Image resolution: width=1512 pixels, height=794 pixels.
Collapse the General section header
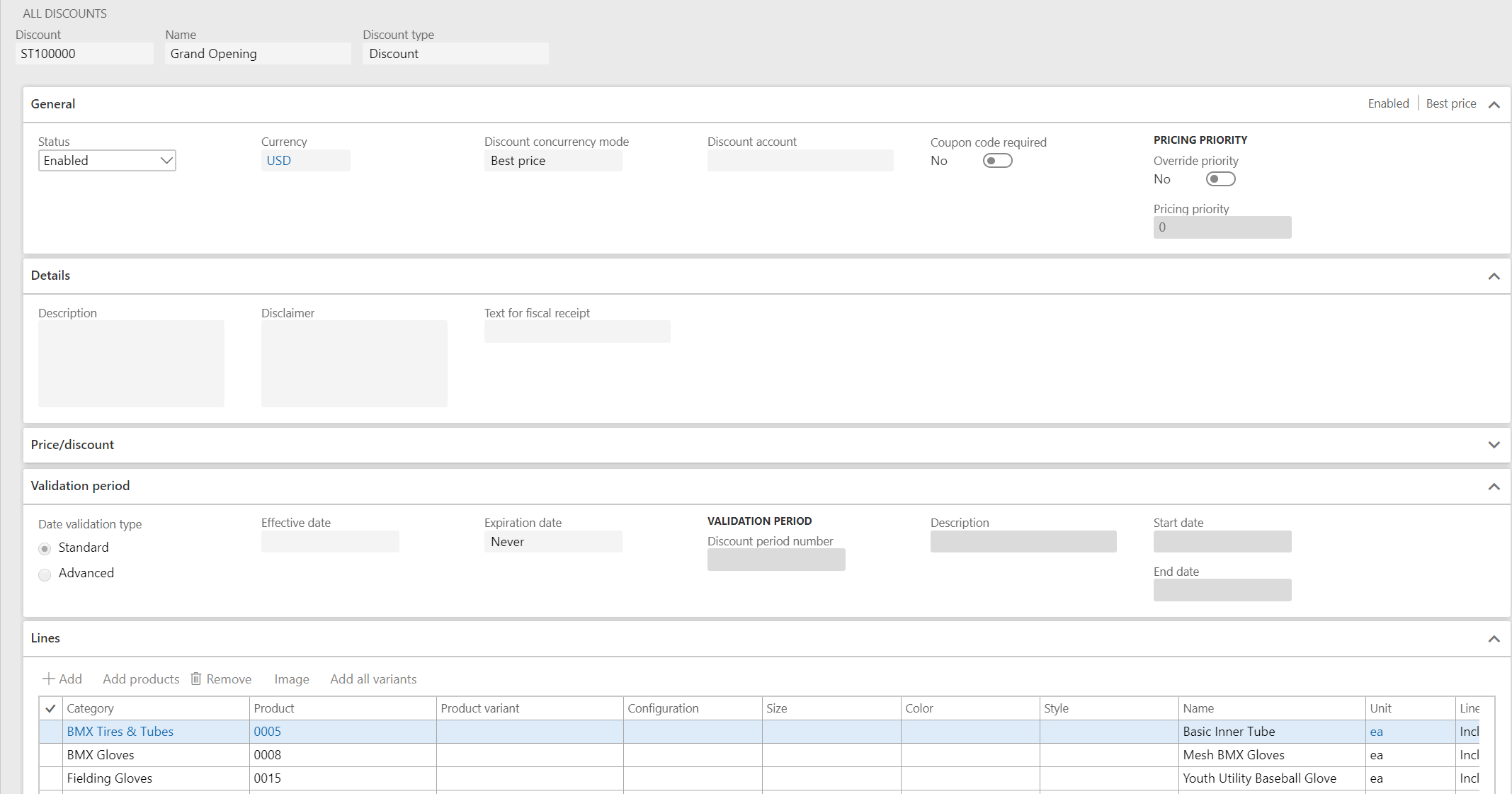coord(1494,104)
